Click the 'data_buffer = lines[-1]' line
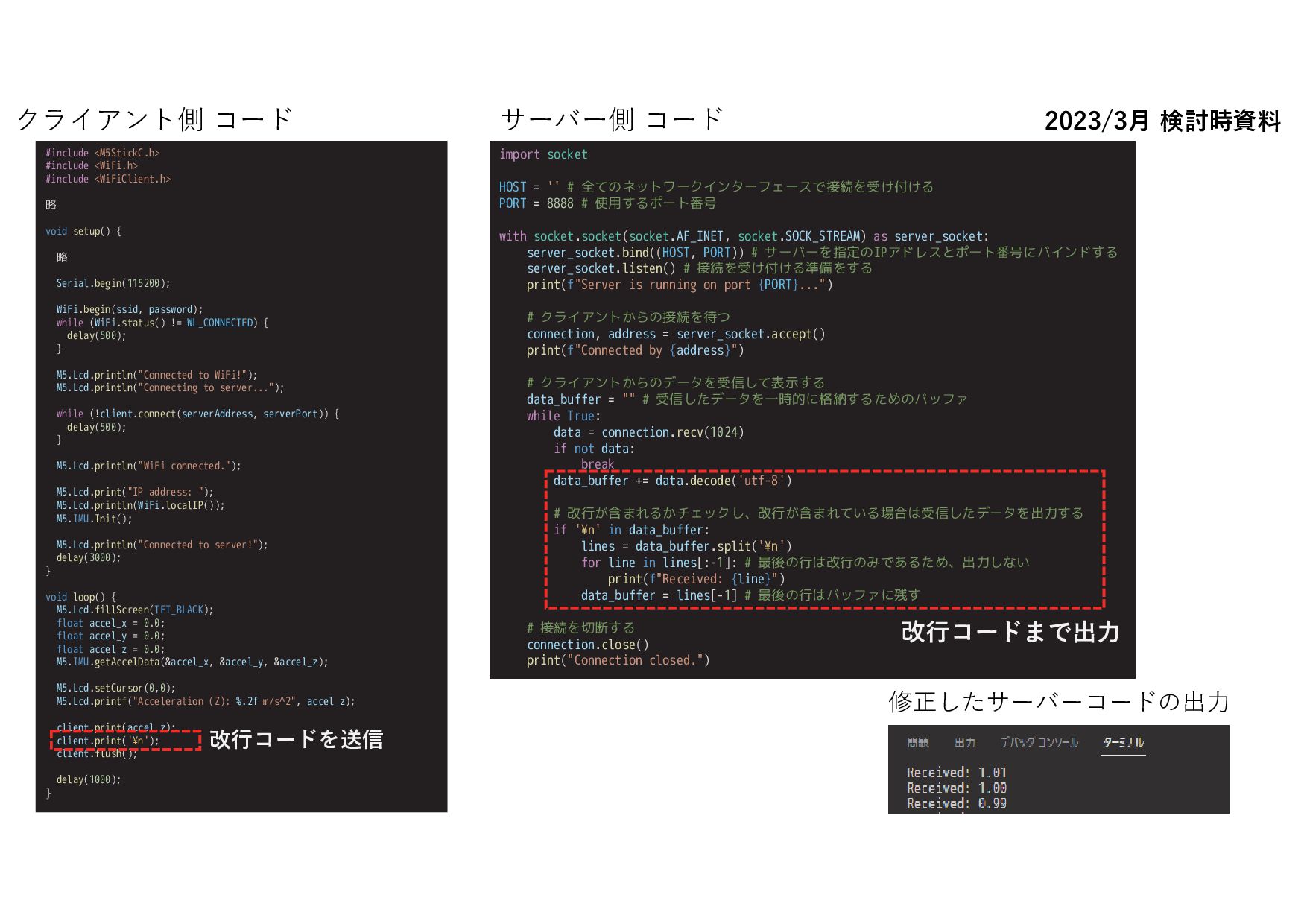Screen dimensions: 1307x924 (x=750, y=595)
